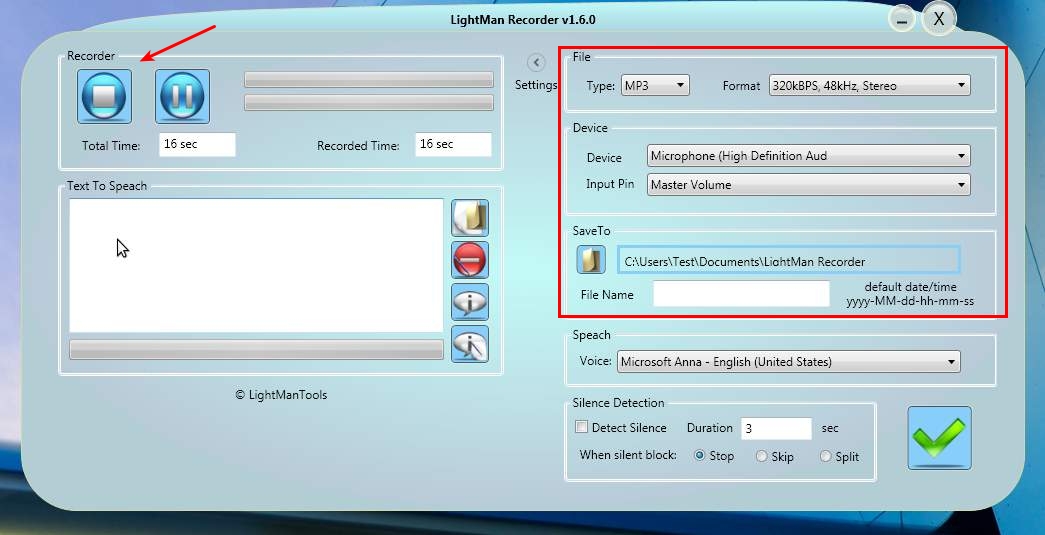Click the silence Duration input field
Screen dimensions: 1045x535
point(776,428)
